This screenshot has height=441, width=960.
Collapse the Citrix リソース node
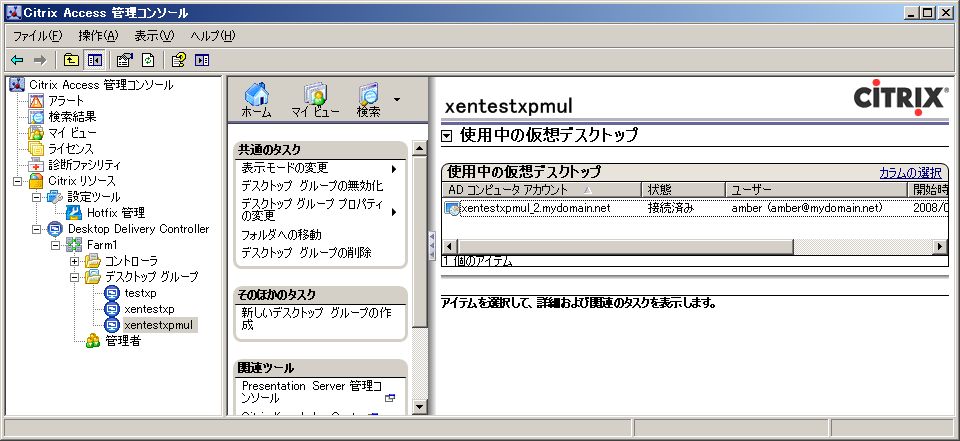point(17,181)
